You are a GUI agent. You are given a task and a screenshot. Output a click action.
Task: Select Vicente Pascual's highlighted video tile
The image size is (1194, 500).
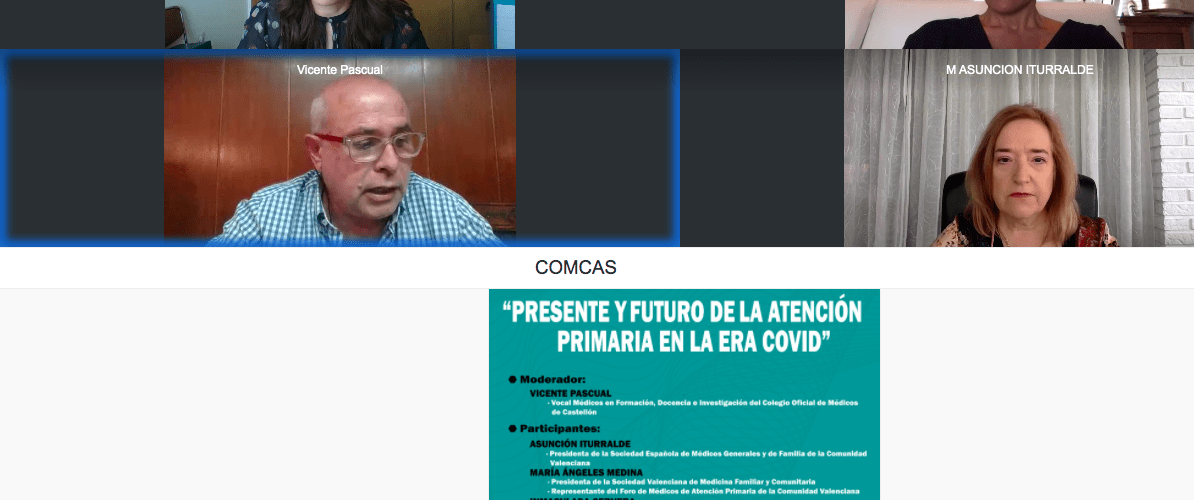point(340,148)
